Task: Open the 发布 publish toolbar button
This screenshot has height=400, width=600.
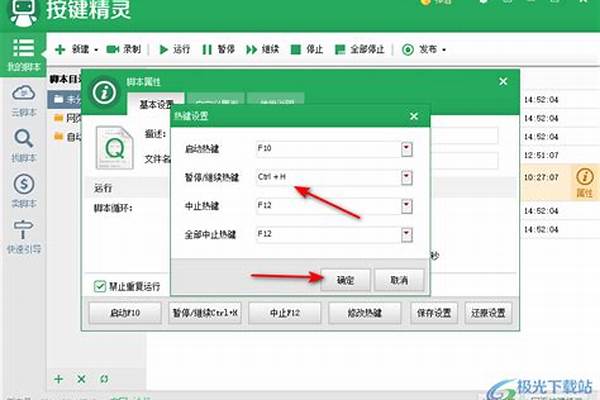Action: (x=419, y=49)
